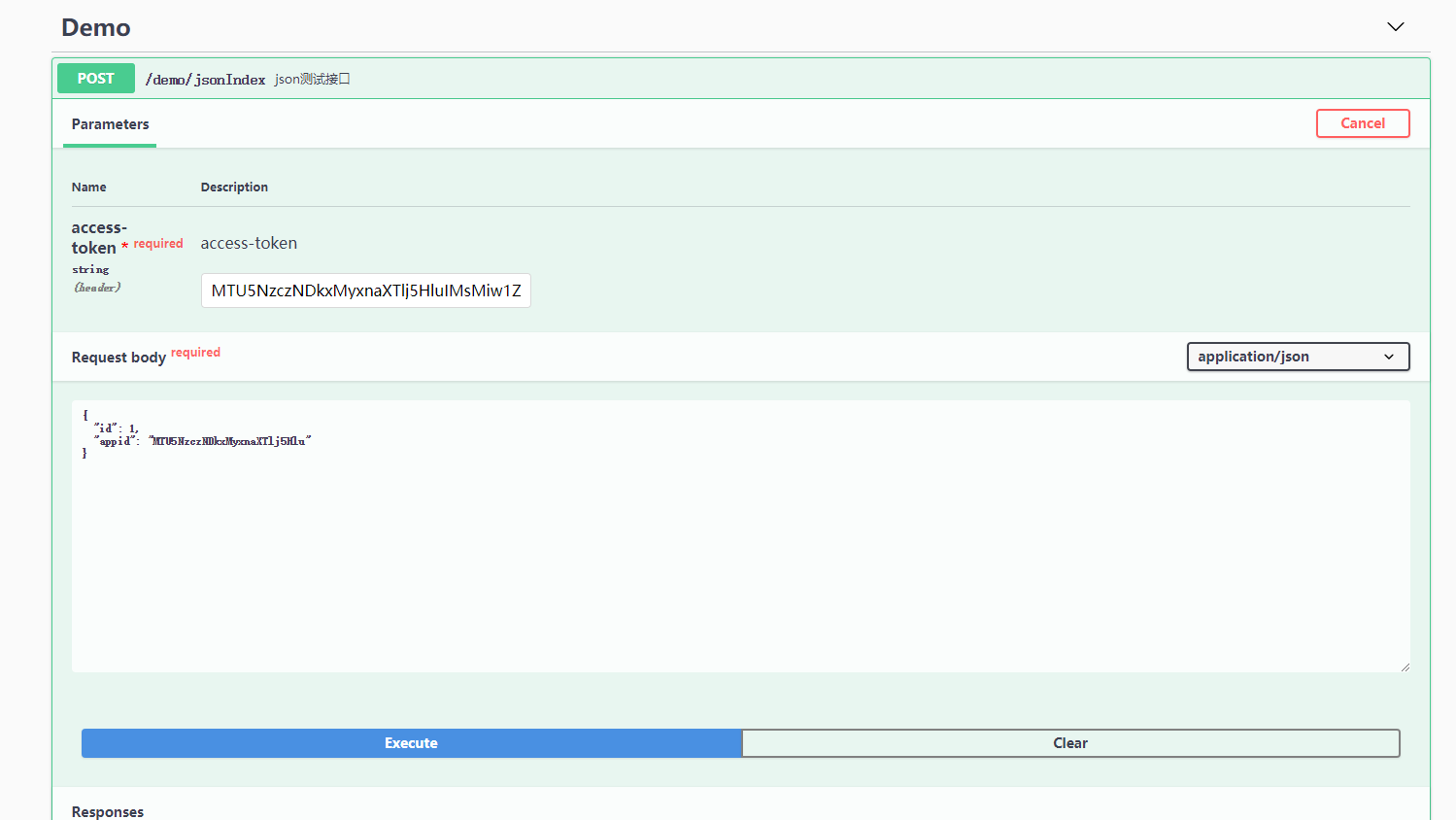Image resolution: width=1456 pixels, height=820 pixels.
Task: Click the '(header)' location label
Action: click(97, 288)
